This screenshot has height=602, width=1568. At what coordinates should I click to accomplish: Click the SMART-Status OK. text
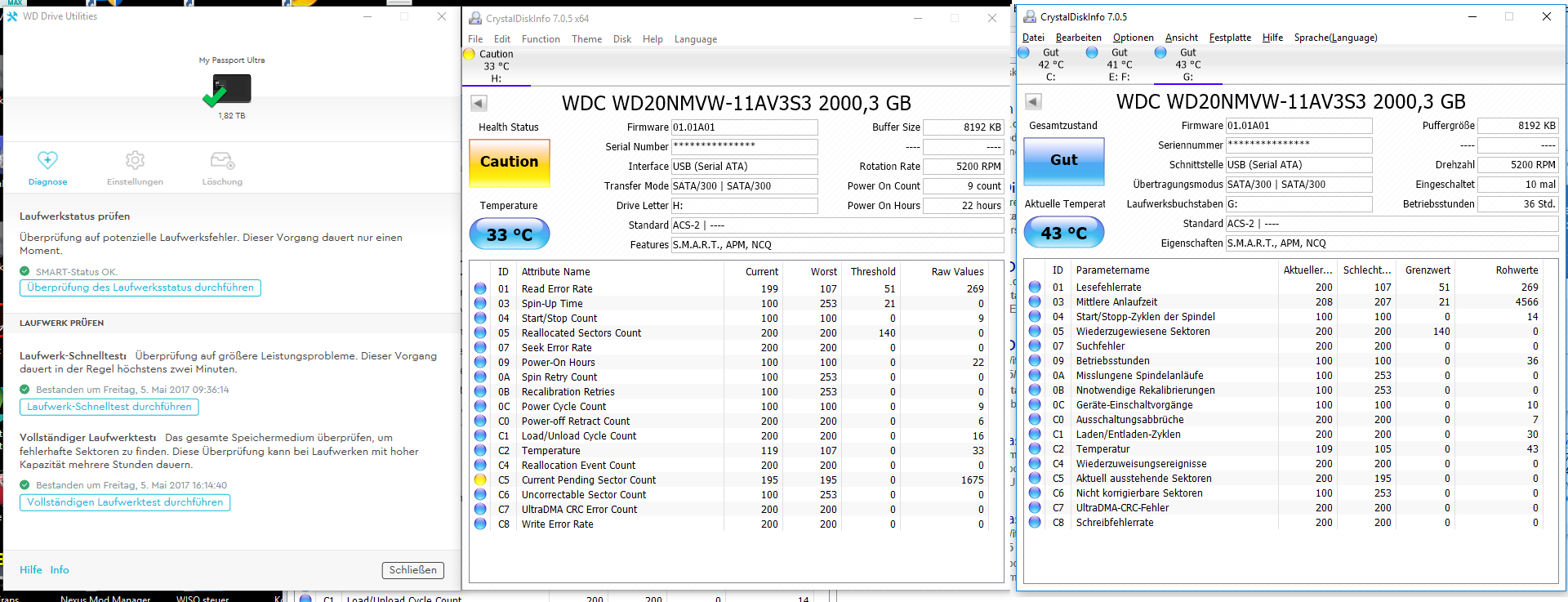click(x=77, y=272)
